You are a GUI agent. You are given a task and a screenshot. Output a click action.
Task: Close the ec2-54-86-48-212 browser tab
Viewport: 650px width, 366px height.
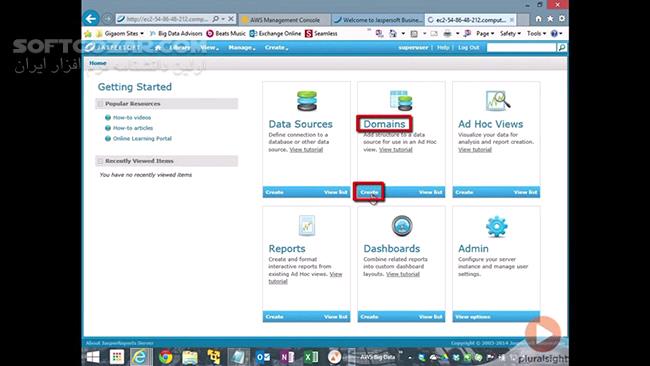(512, 19)
